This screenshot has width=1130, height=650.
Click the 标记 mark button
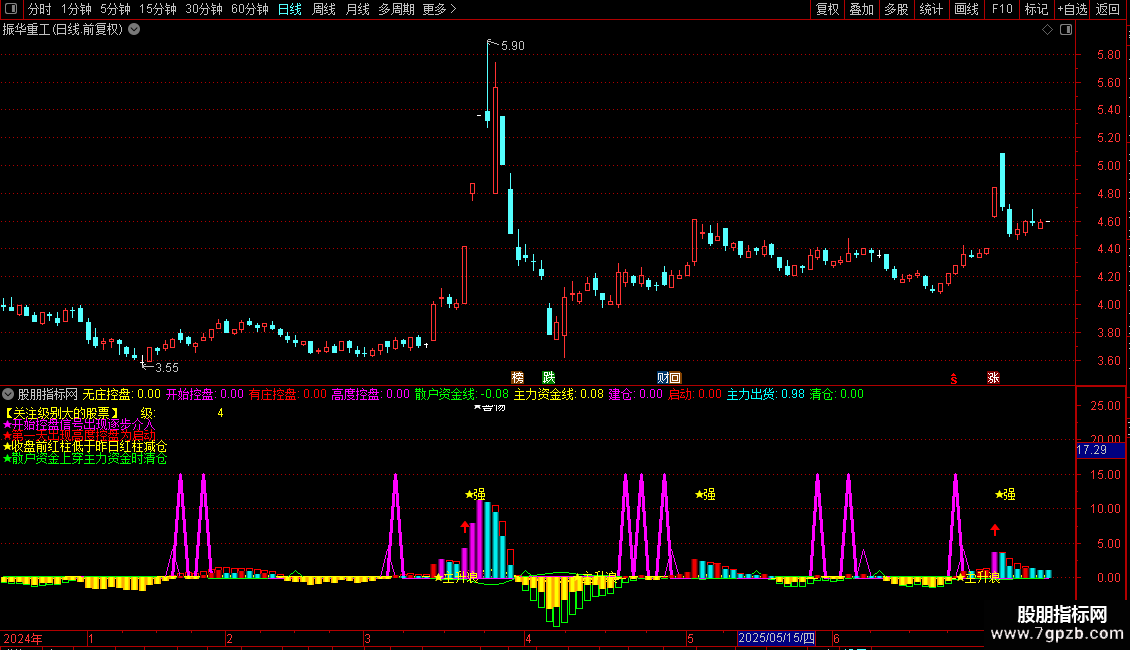(x=1036, y=9)
